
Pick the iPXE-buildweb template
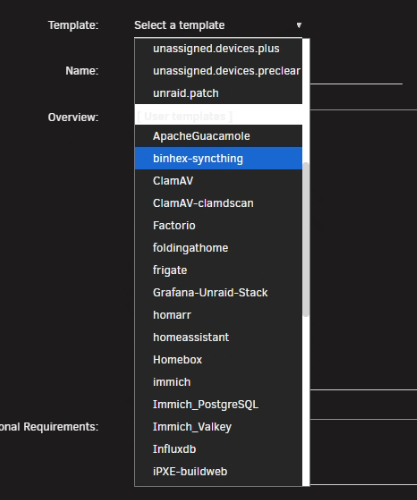[x=218, y=471]
